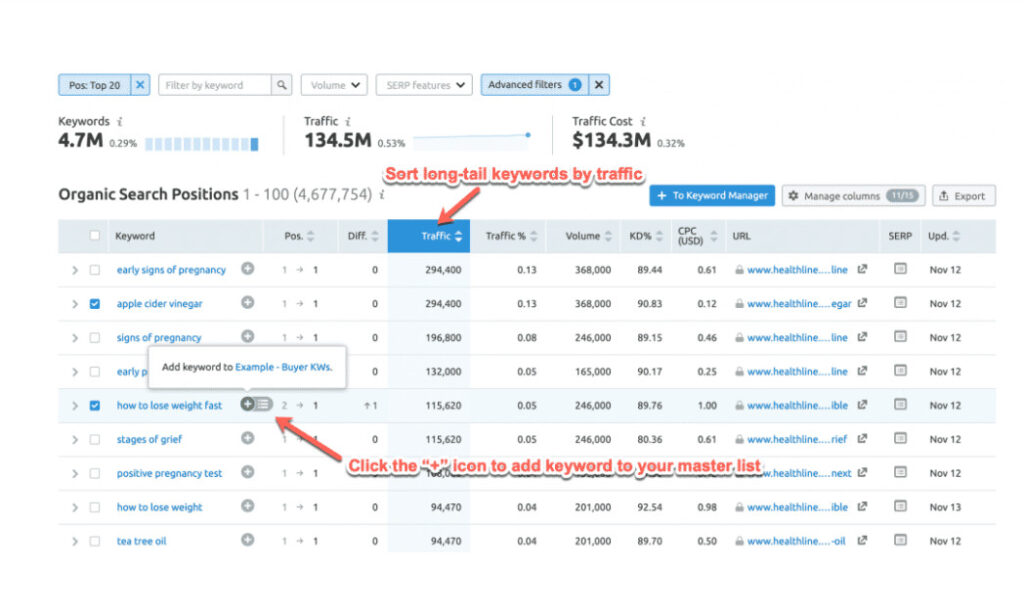Open the "how to lose weight" keyword link
Viewport: 1024px width, 611px height.
pyautogui.click(x=159, y=507)
